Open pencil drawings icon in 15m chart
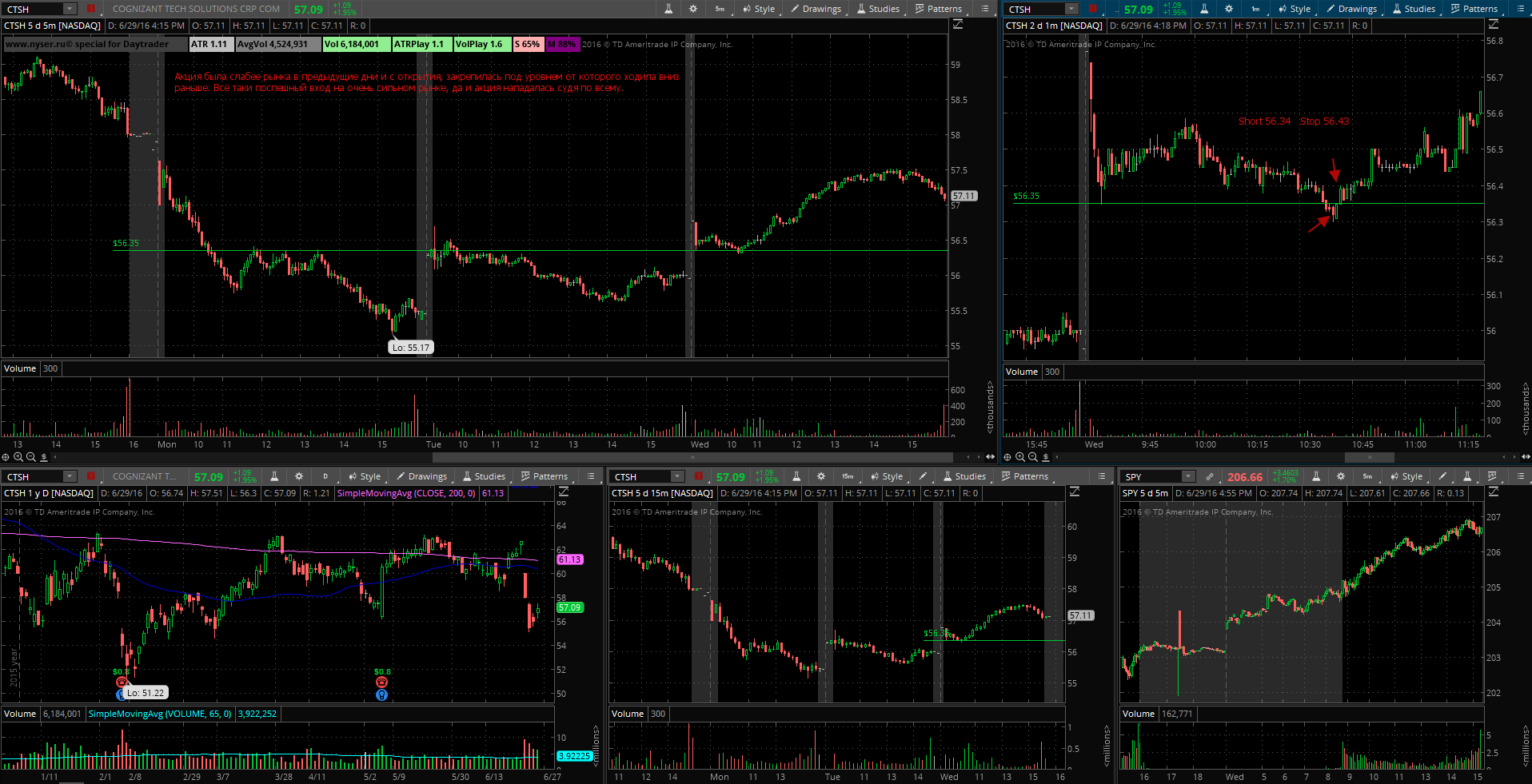The image size is (1532, 784). [x=923, y=476]
